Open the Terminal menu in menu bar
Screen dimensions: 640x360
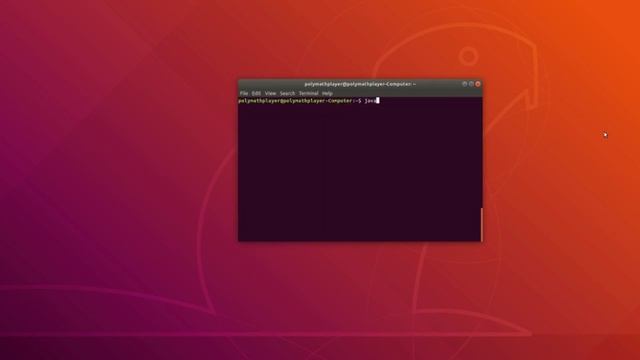[309, 93]
